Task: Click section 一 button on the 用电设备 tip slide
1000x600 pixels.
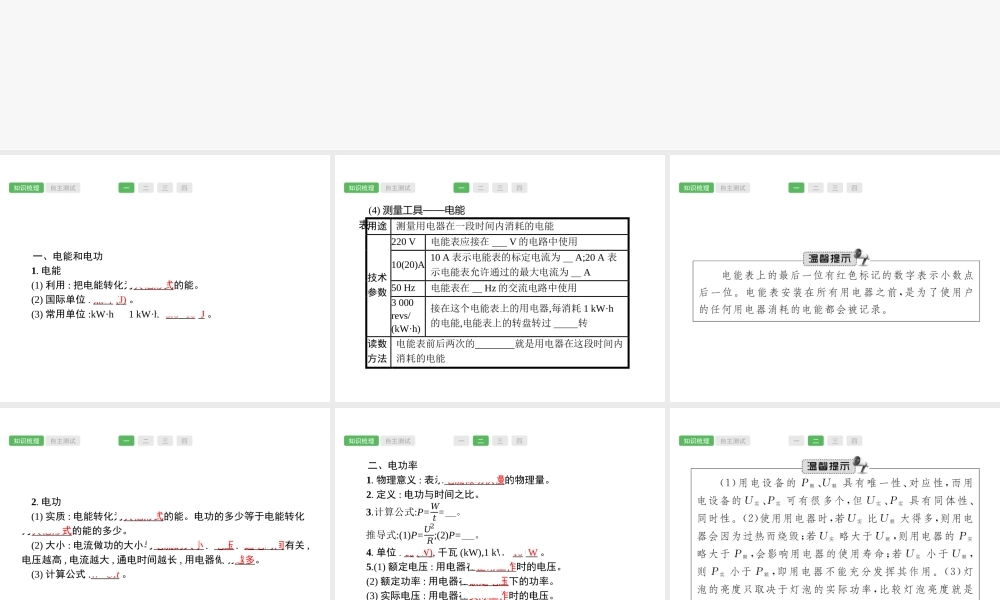Action: click(x=796, y=441)
